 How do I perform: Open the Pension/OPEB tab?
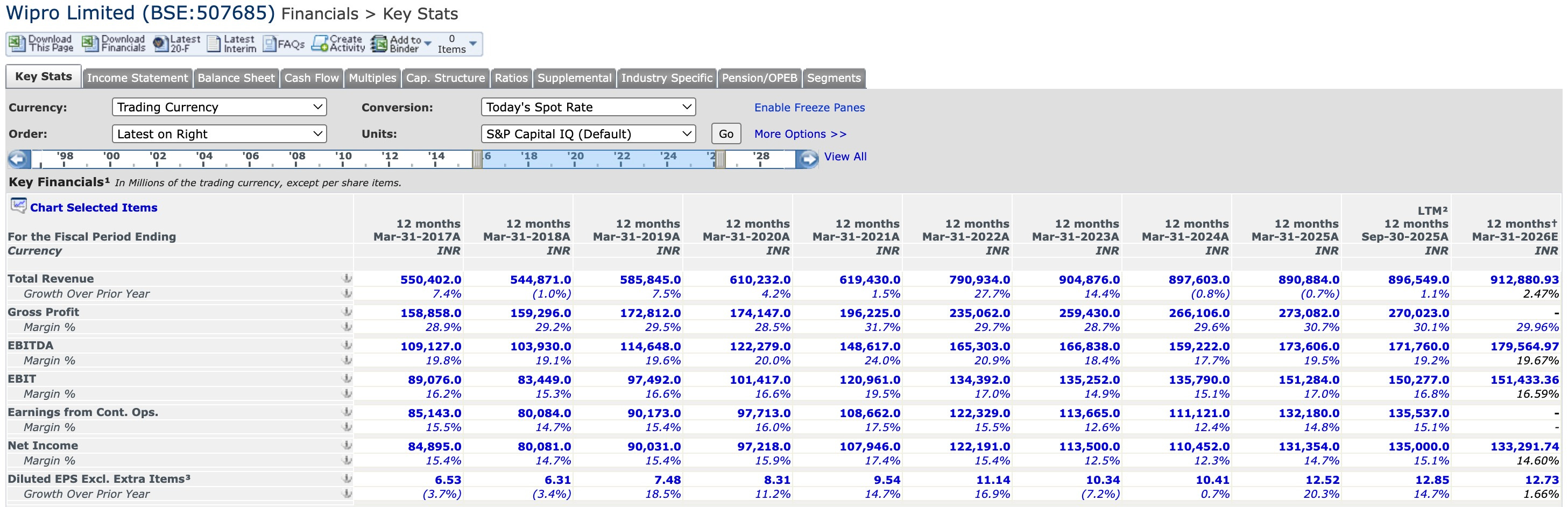click(x=760, y=78)
